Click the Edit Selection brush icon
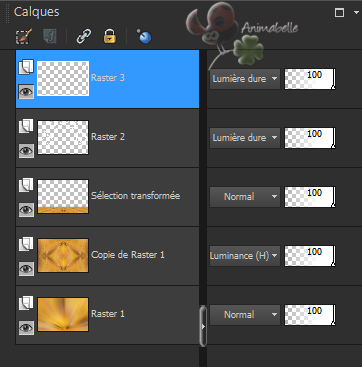The width and height of the screenshot is (362, 367). tap(24, 36)
